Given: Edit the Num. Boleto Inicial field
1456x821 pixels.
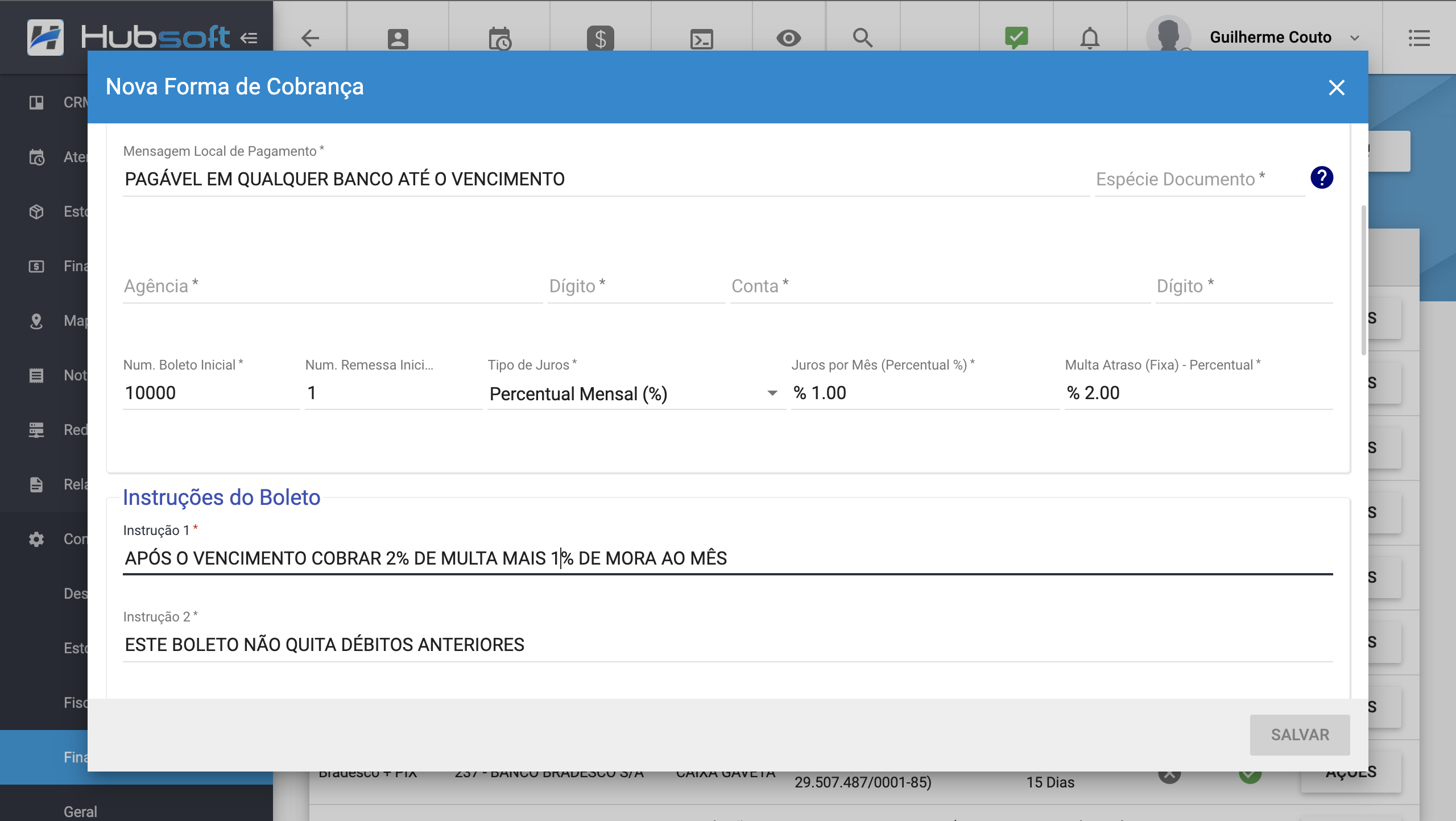Looking at the screenshot, I should tap(211, 393).
